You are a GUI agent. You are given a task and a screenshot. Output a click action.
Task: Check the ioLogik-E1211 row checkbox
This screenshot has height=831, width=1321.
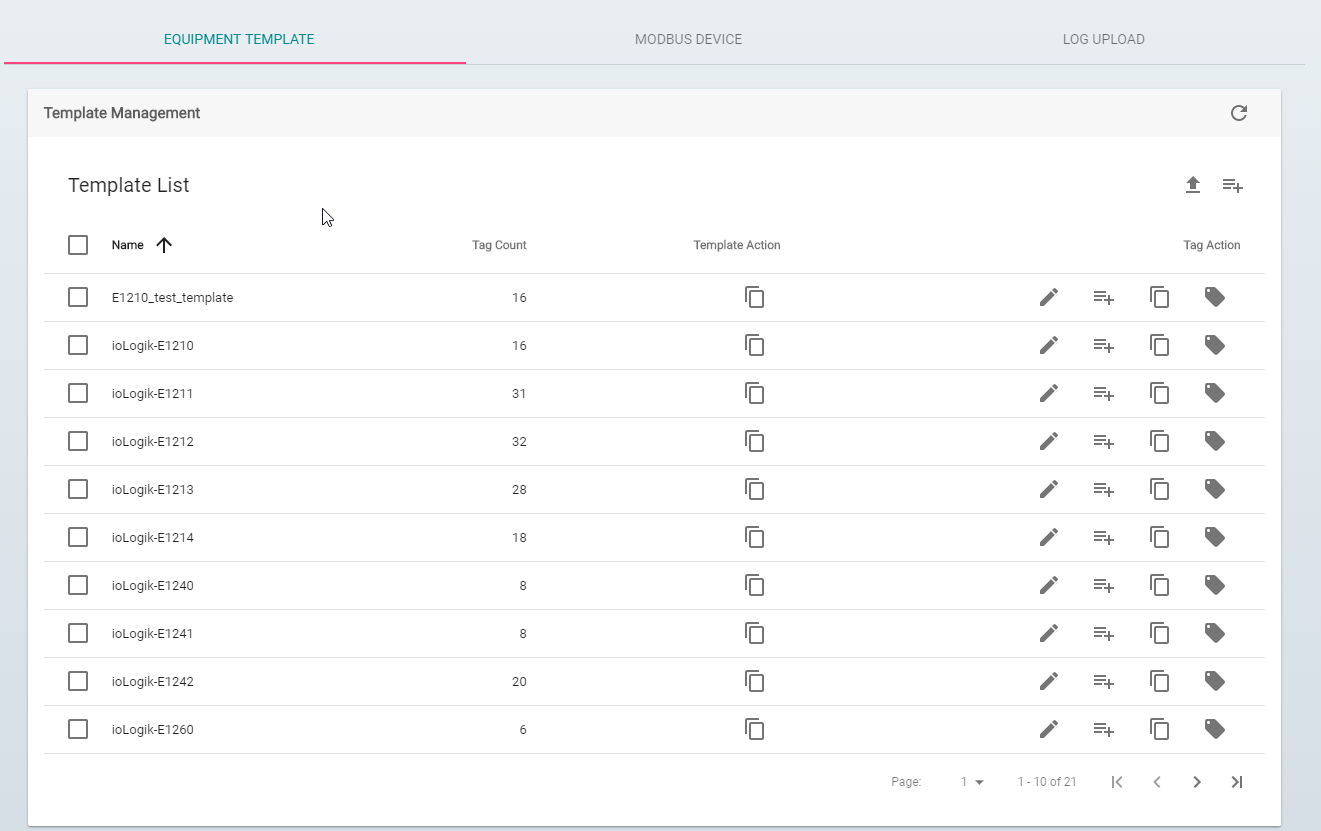point(78,393)
